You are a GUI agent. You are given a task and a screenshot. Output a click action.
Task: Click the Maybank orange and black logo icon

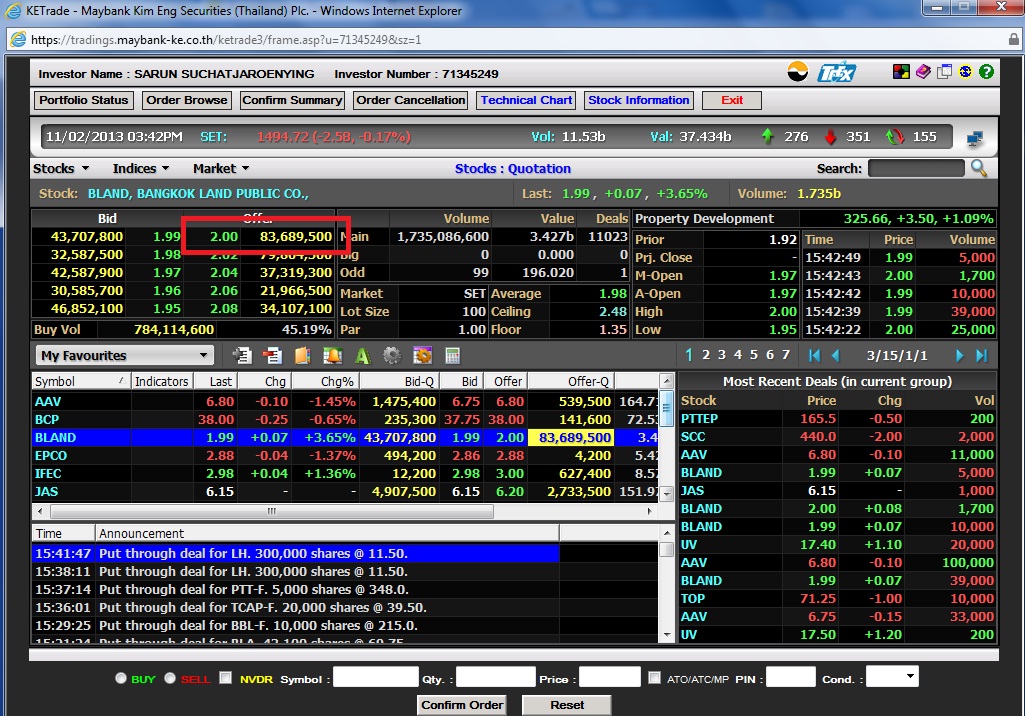pyautogui.click(x=798, y=71)
